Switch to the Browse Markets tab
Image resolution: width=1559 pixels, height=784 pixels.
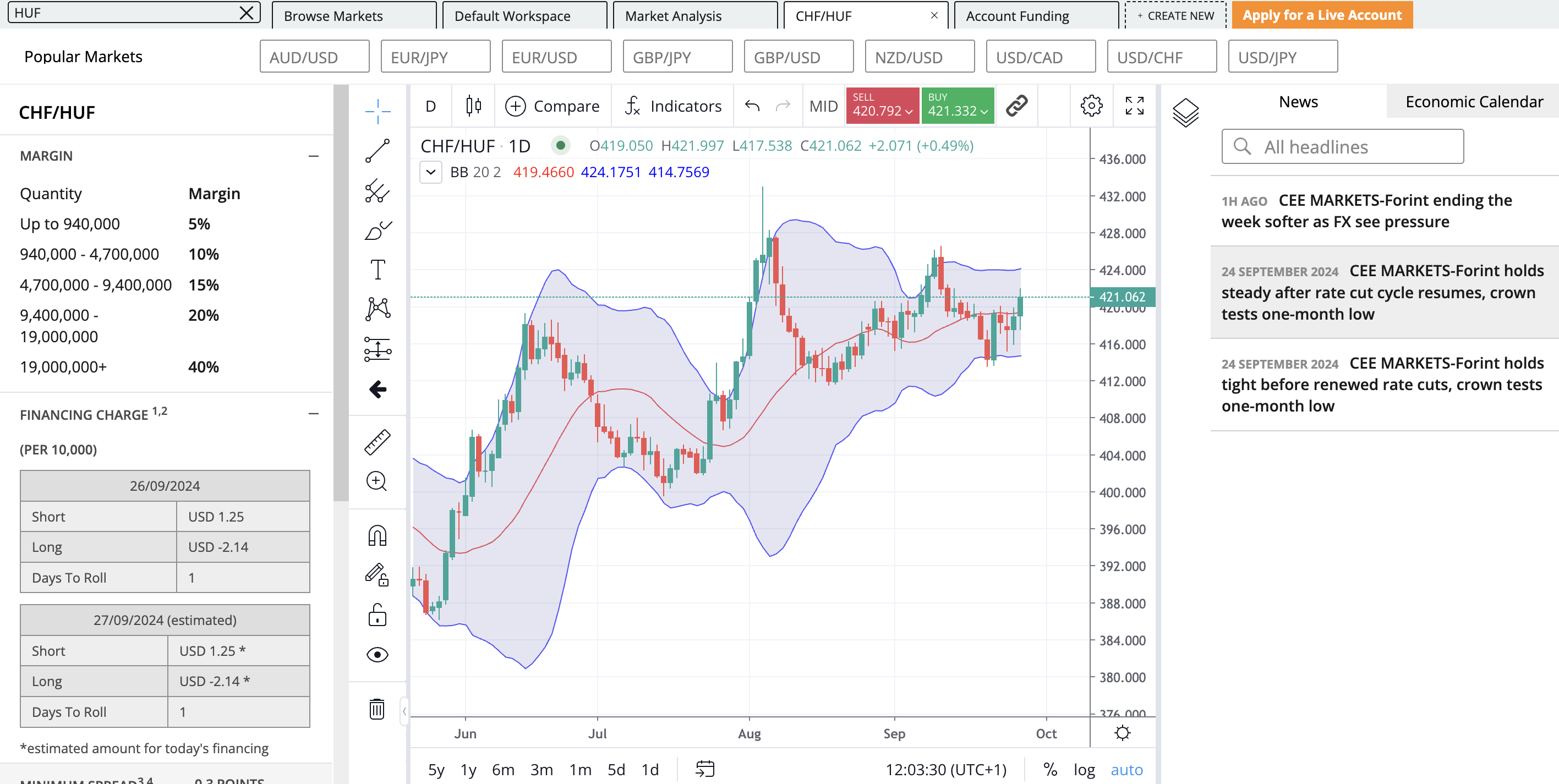[354, 16]
